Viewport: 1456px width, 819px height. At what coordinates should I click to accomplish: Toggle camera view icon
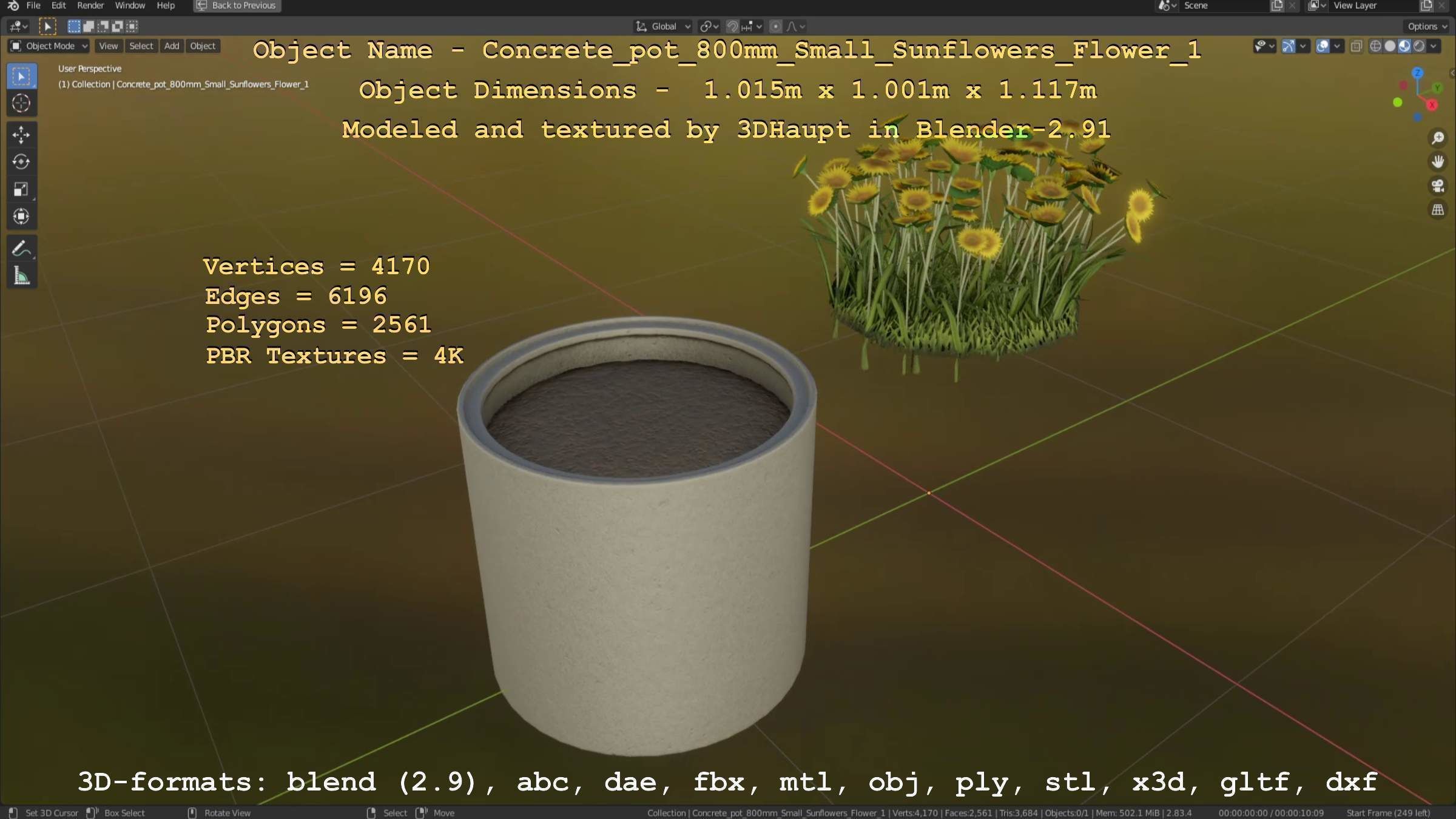[x=1438, y=186]
